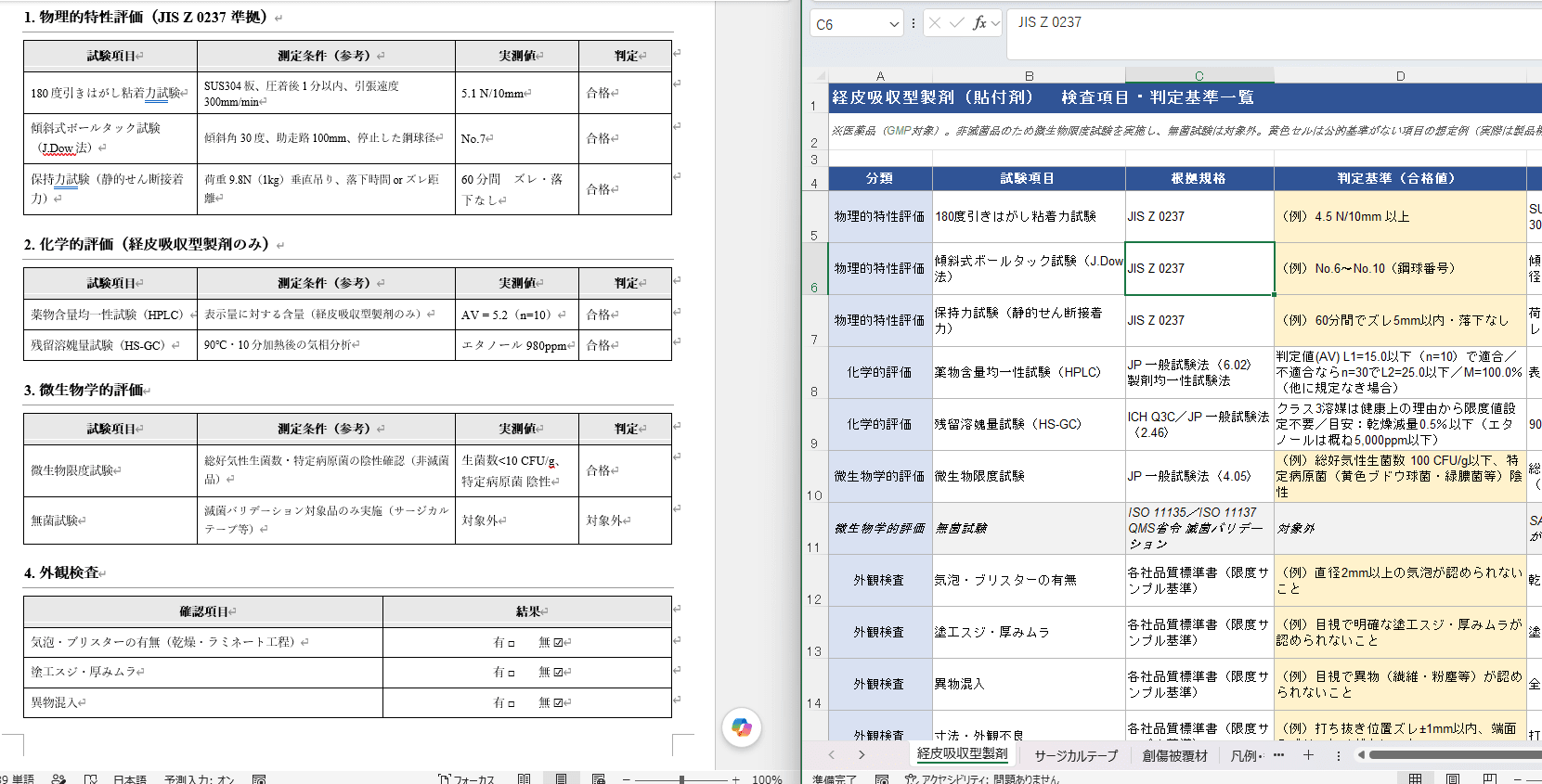
Task: Switch Excel to Normal view
Action: [x=1415, y=778]
